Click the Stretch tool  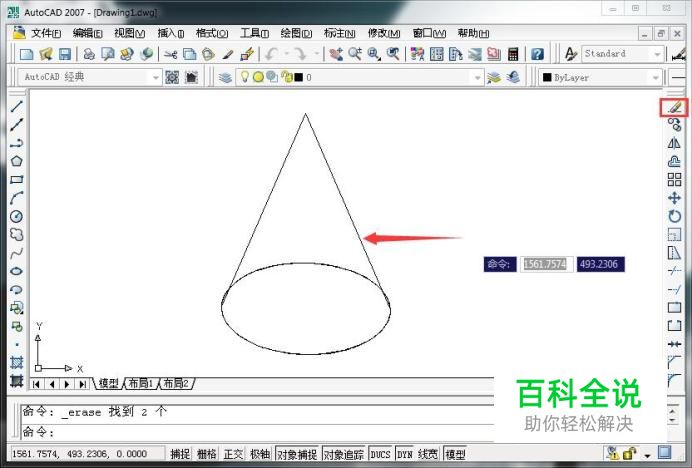coord(674,253)
